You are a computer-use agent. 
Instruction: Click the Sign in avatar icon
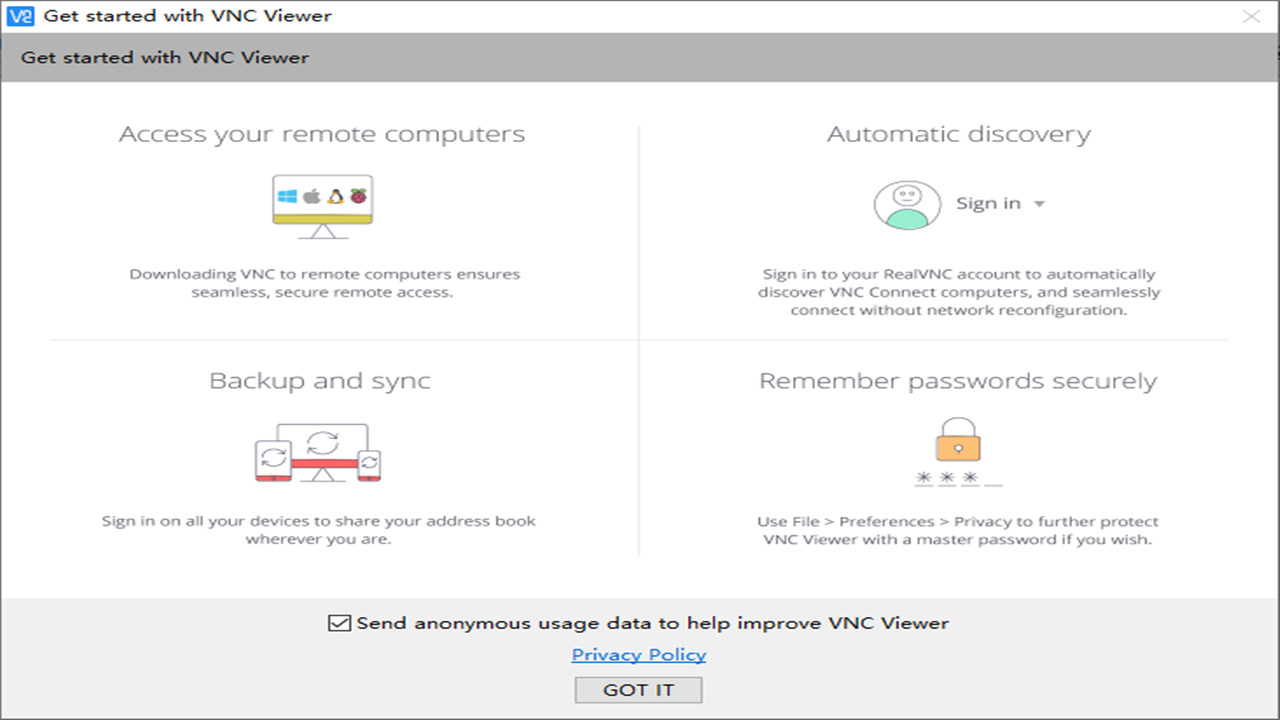pyautogui.click(x=908, y=203)
